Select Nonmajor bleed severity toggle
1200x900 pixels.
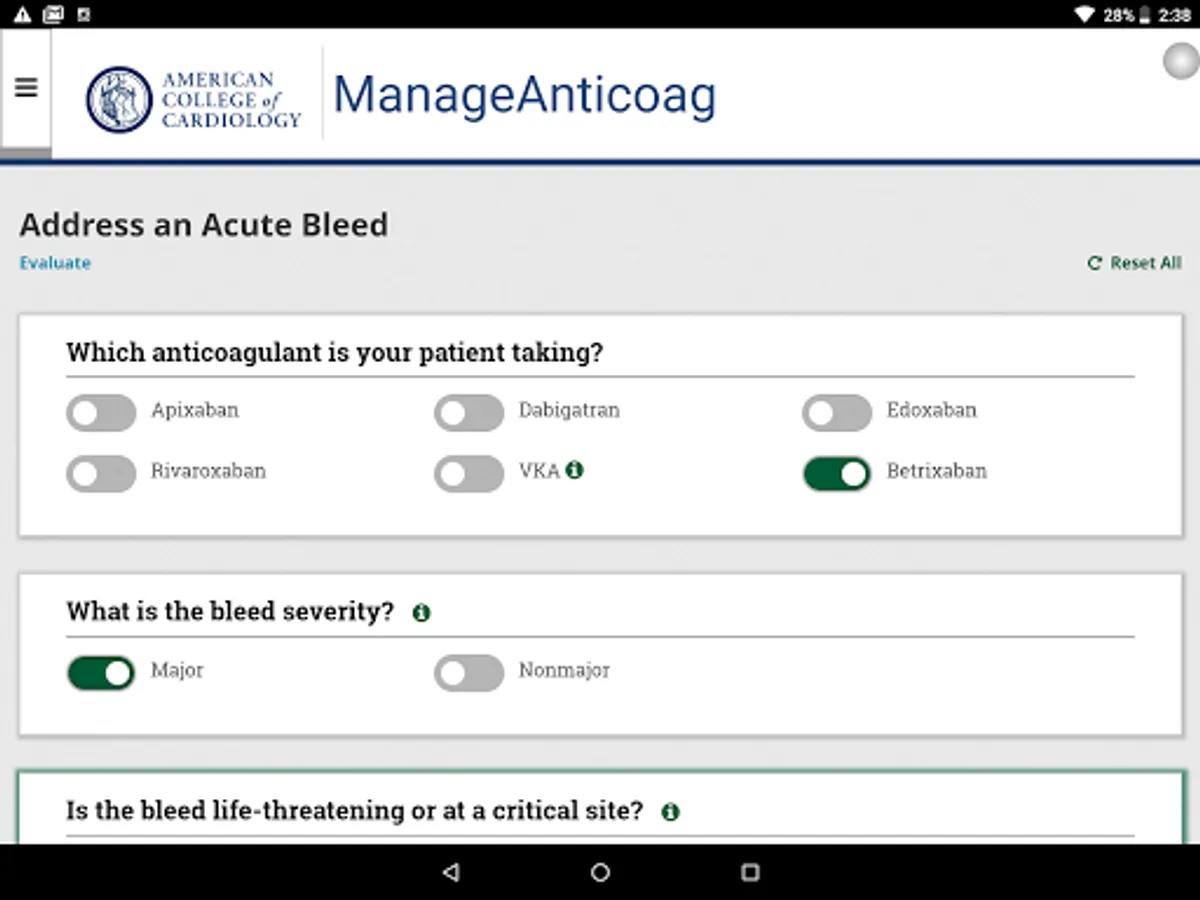click(x=468, y=673)
